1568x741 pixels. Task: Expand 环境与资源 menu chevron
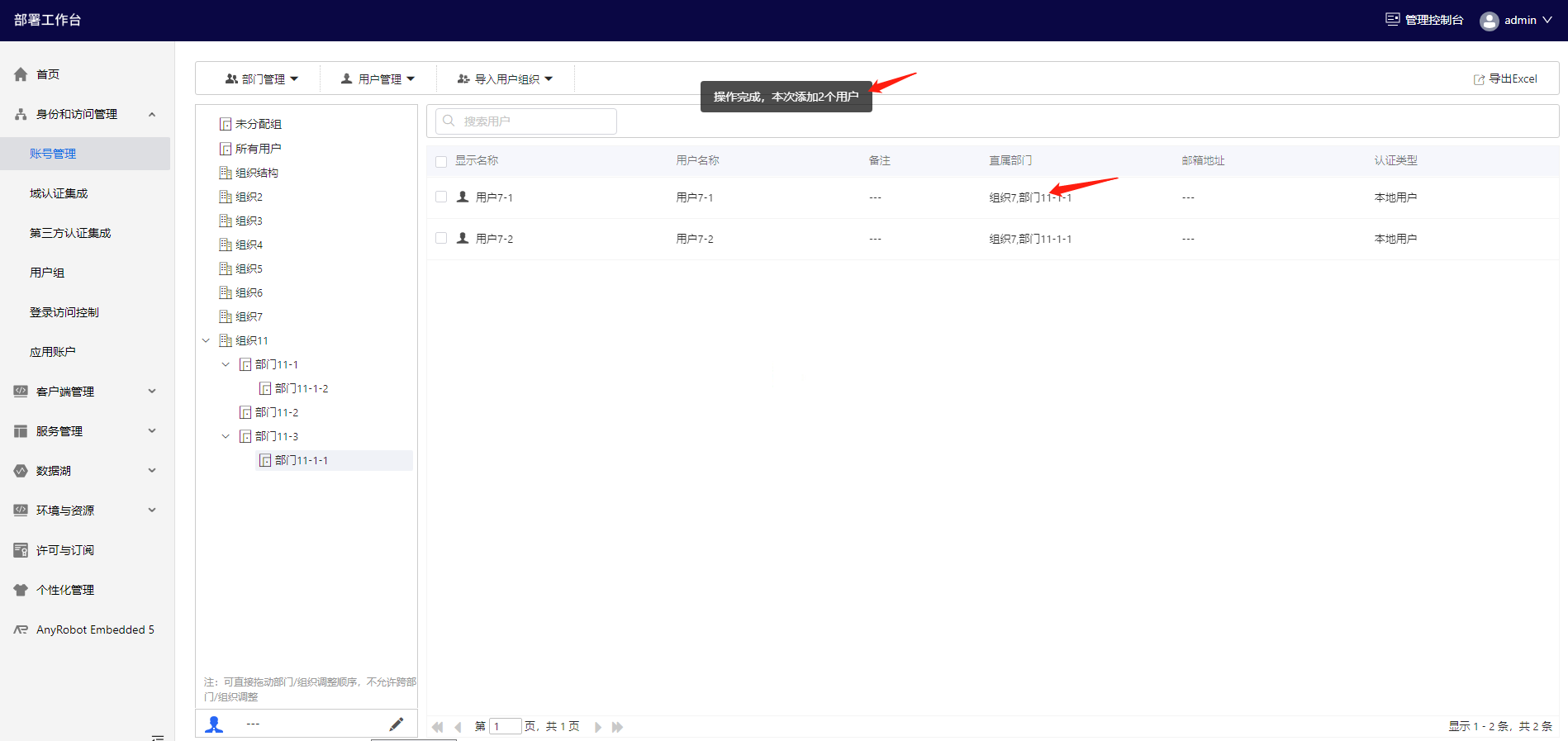pyautogui.click(x=152, y=511)
